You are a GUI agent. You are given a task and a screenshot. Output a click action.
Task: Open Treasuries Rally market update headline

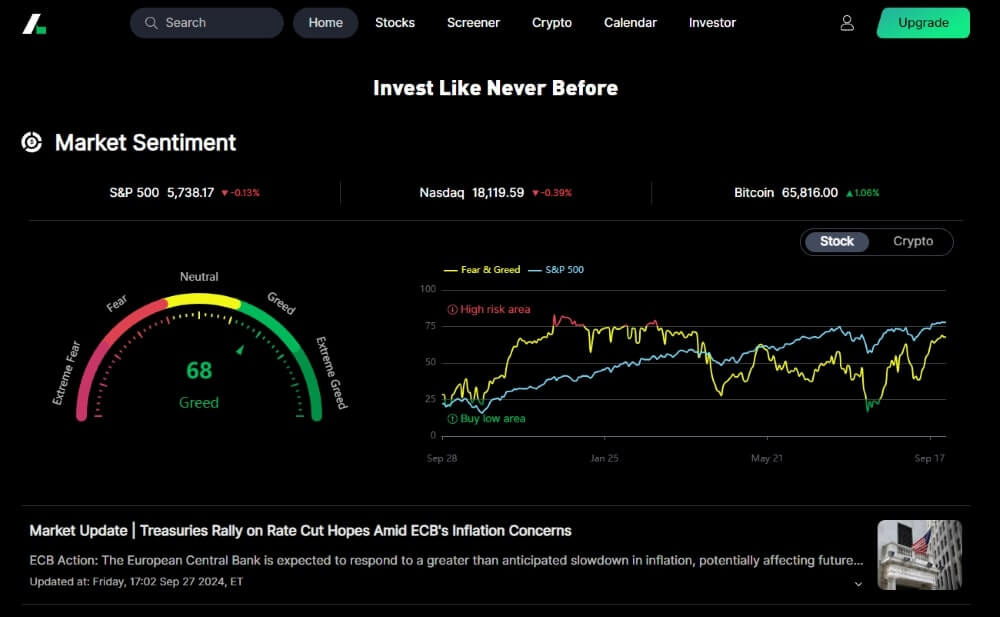point(300,530)
